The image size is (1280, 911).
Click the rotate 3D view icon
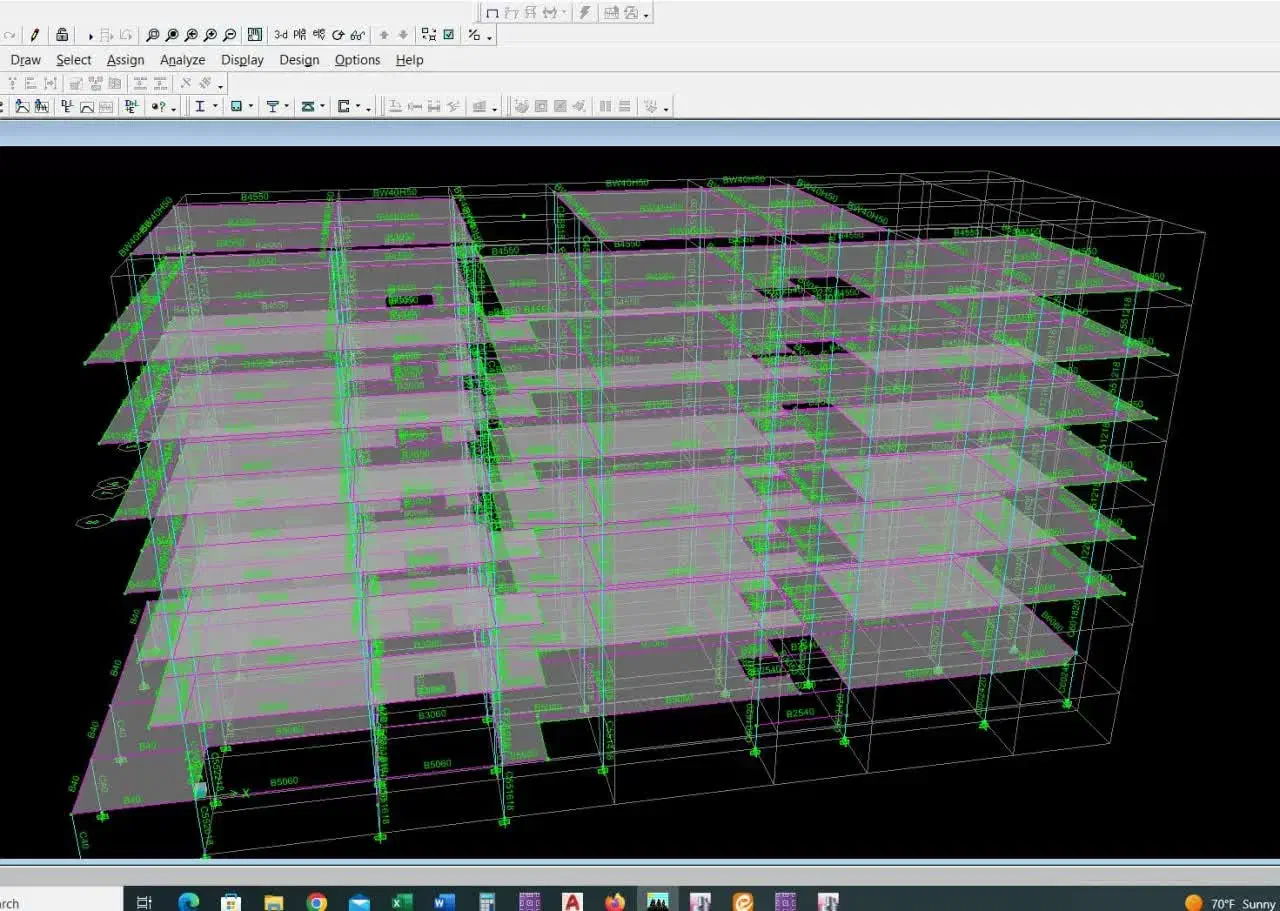point(339,35)
